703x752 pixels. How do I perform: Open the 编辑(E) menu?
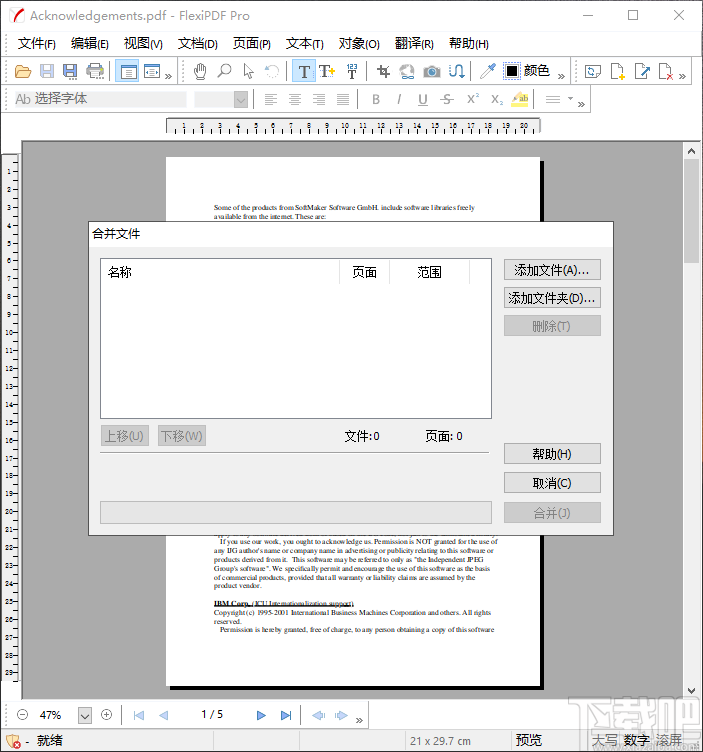90,44
